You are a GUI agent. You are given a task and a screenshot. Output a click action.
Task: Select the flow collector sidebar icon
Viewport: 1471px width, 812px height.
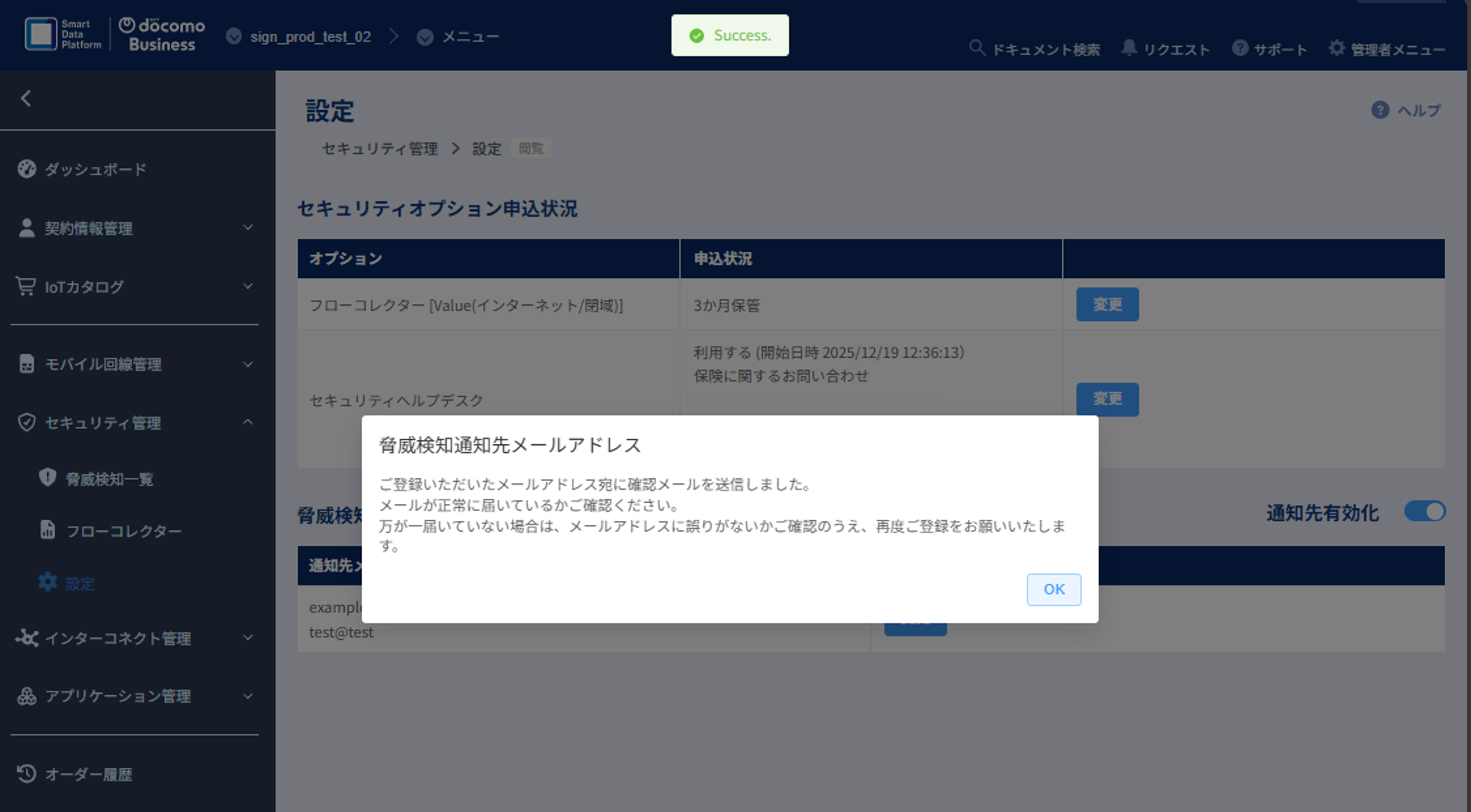pyautogui.click(x=48, y=530)
